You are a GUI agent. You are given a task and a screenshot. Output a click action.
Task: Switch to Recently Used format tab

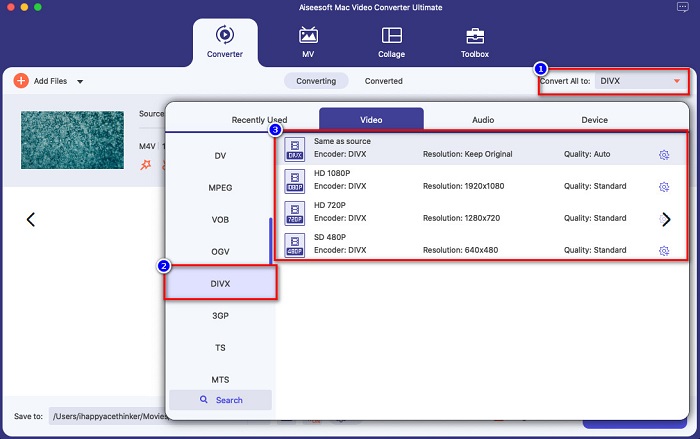259,120
